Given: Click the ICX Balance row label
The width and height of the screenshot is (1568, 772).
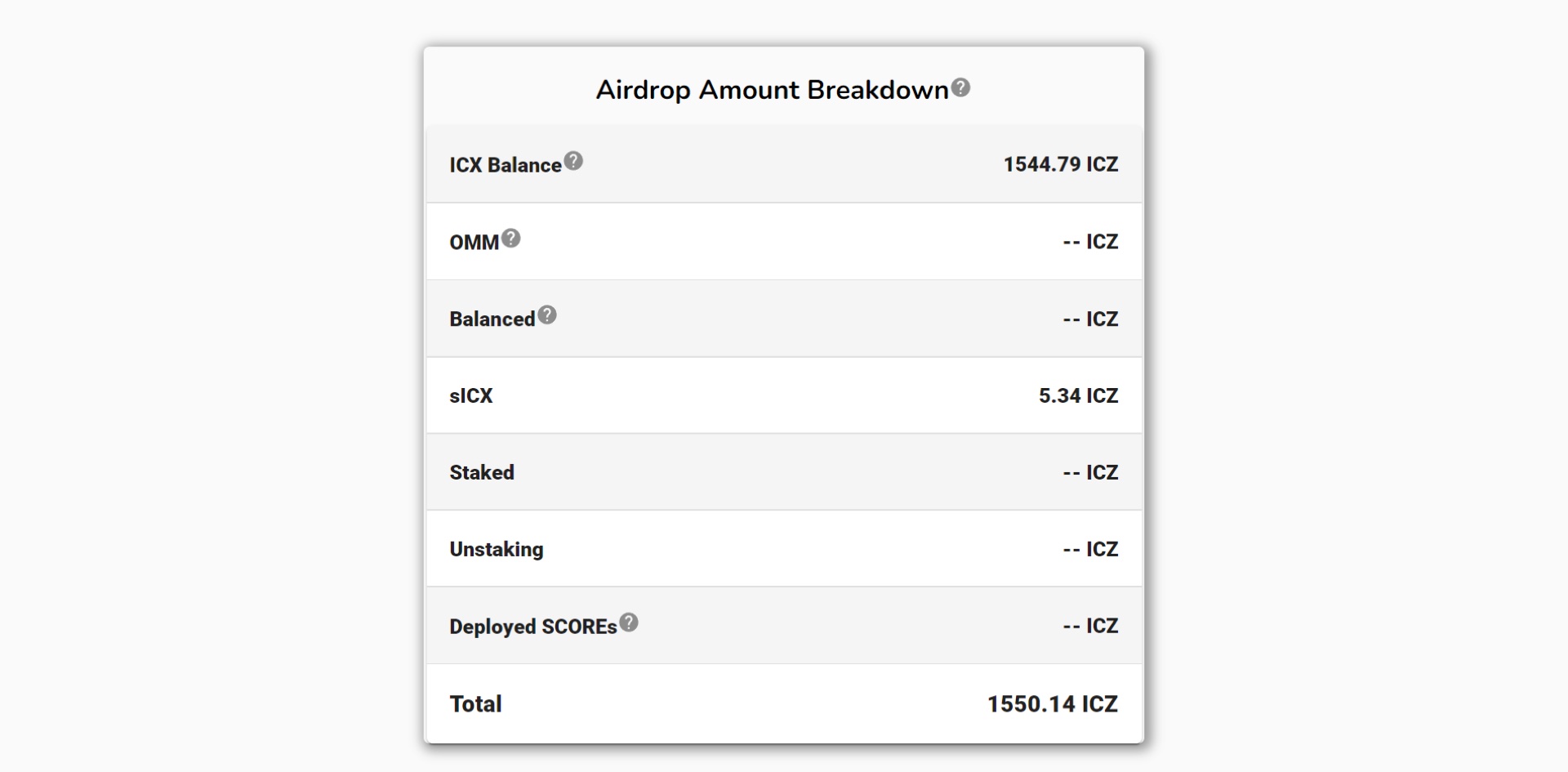Looking at the screenshot, I should 506,165.
